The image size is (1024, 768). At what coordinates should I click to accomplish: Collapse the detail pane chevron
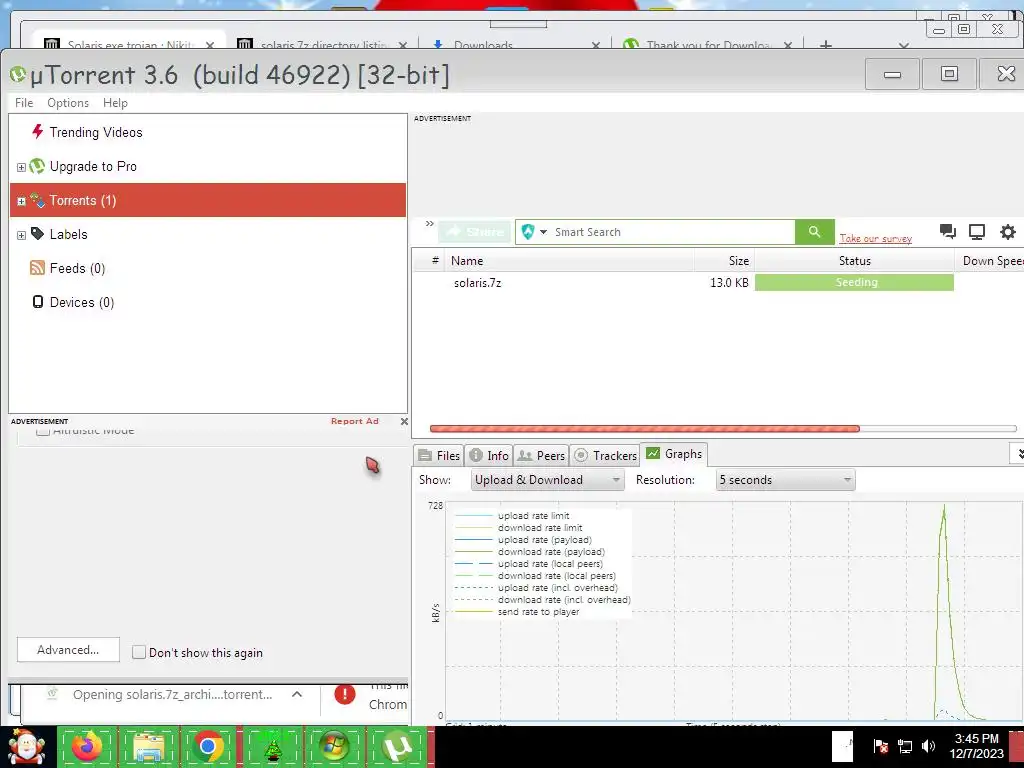(1017, 453)
